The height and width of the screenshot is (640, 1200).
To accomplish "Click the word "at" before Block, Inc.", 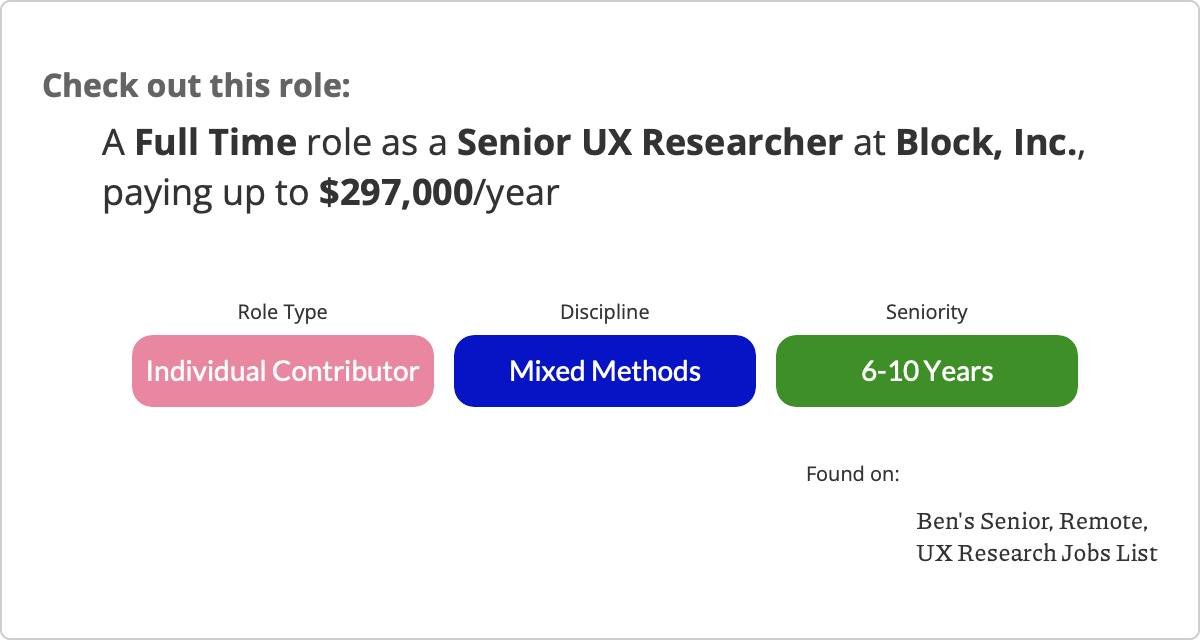I will coord(869,144).
